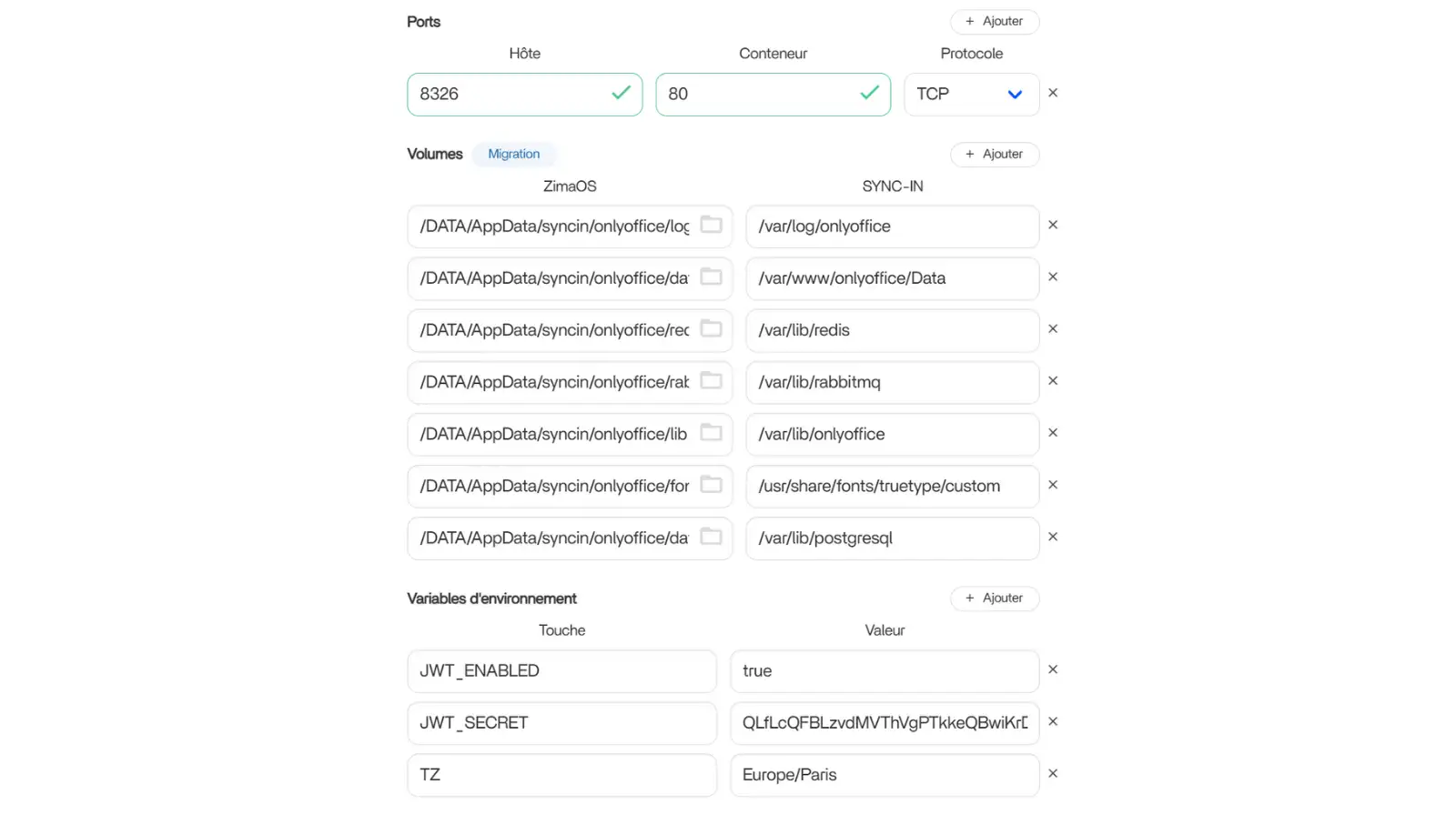Delete the /var/lib/redis volume row
Screen dimensions: 1456x815
1053,329
